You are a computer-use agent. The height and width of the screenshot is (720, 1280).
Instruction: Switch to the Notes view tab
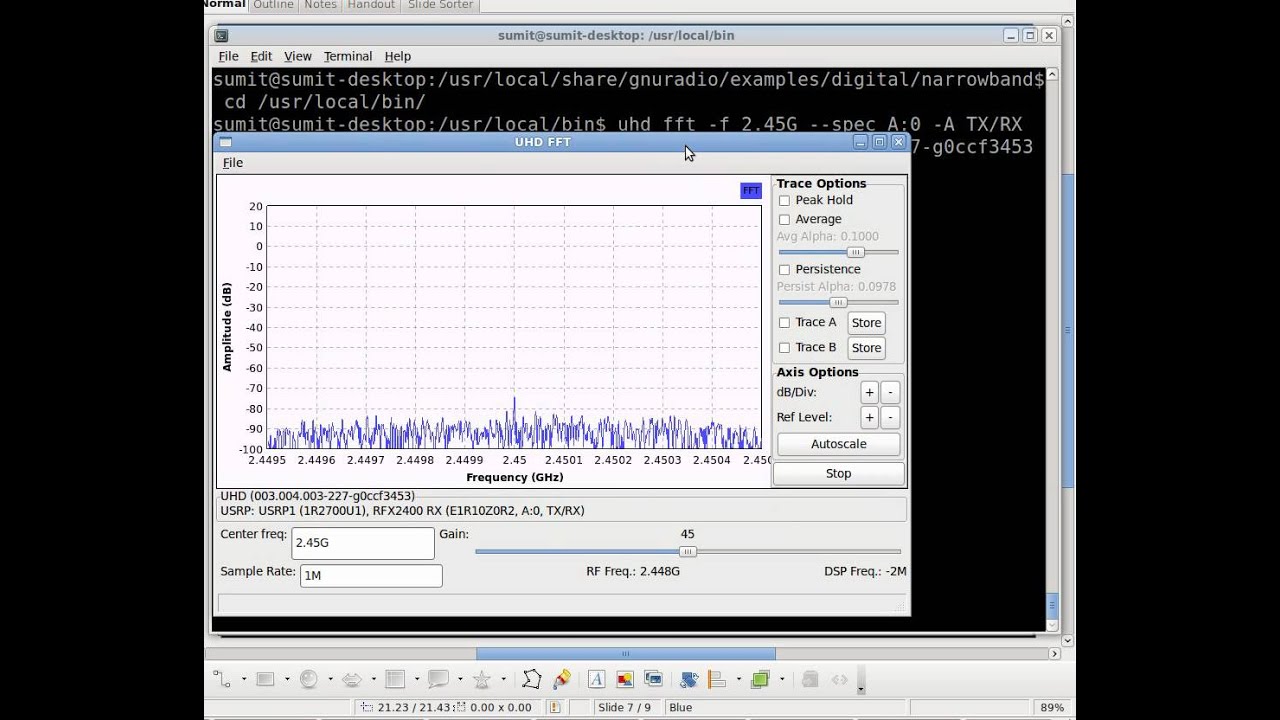pyautogui.click(x=320, y=5)
